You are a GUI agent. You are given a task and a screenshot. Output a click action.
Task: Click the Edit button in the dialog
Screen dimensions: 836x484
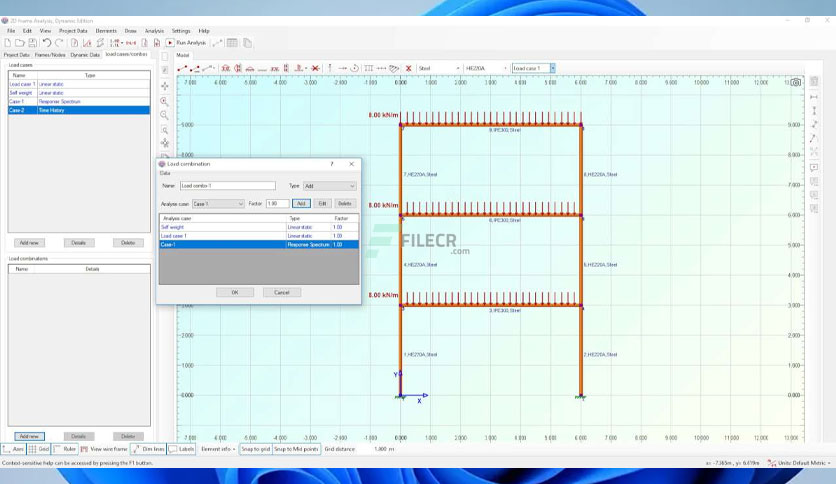[322, 204]
